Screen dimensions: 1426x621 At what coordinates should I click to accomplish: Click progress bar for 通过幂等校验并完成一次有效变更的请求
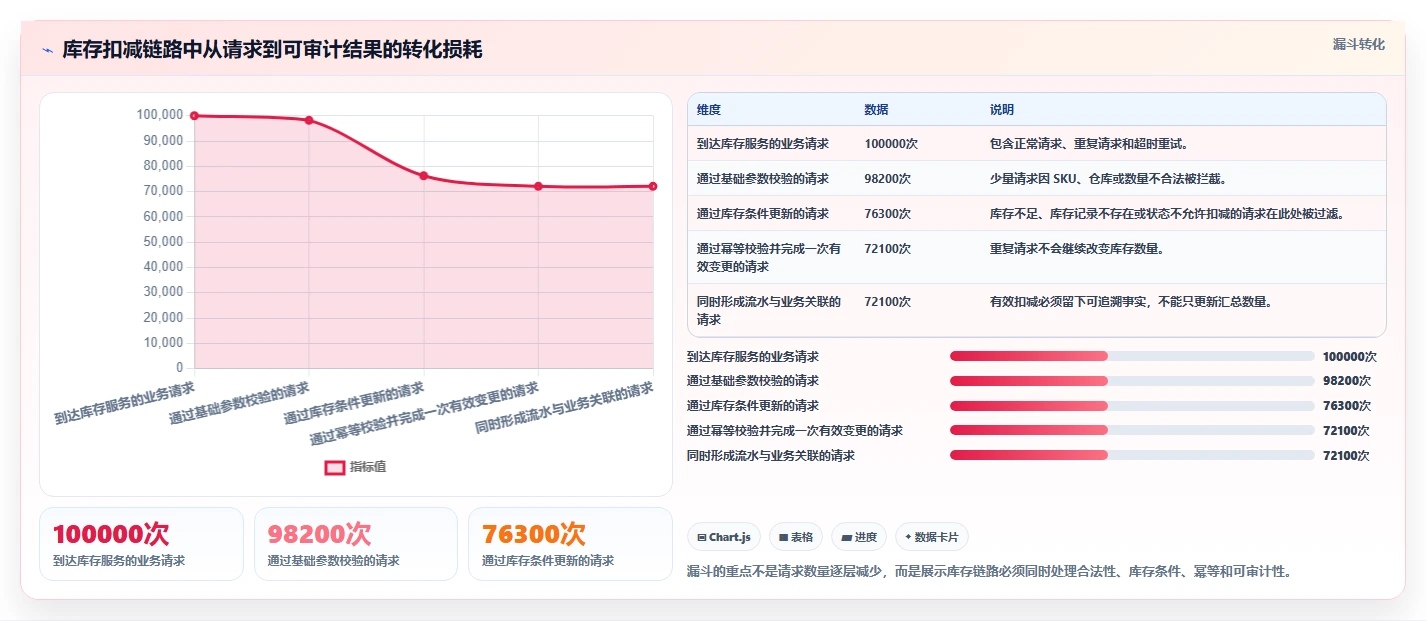[1132, 430]
